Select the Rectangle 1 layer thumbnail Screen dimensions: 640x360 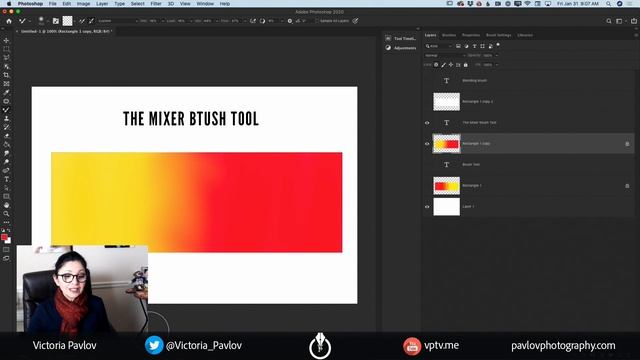pyautogui.click(x=446, y=186)
